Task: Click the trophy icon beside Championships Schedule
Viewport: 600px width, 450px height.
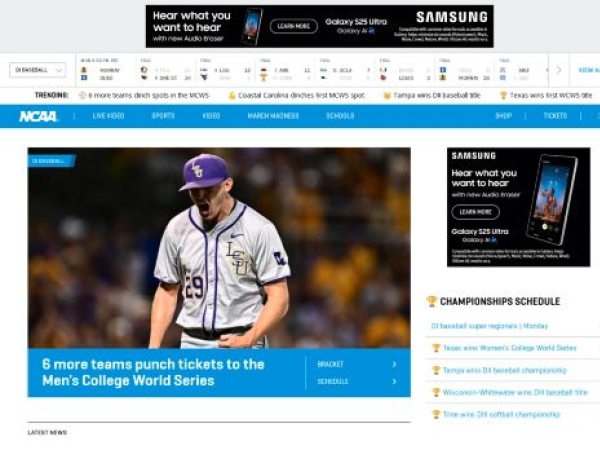Action: pyautogui.click(x=432, y=301)
